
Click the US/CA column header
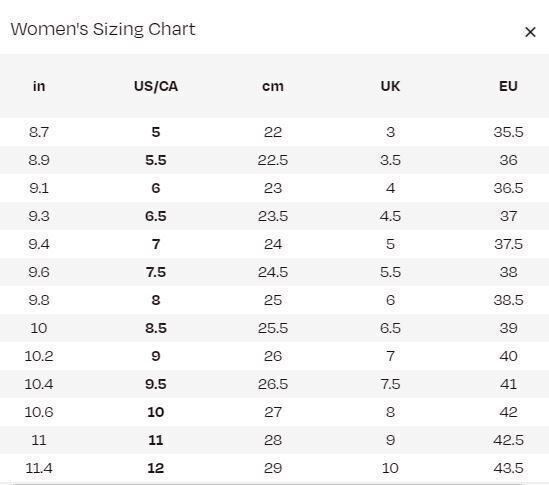coord(156,86)
